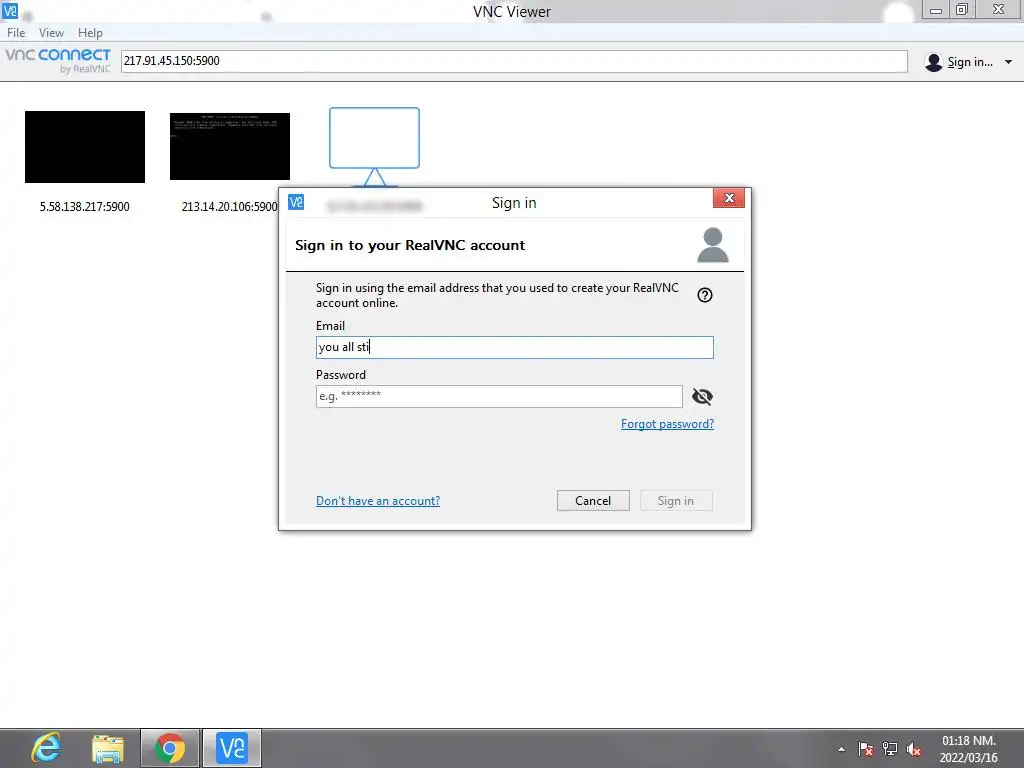Open Google Chrome from taskbar
Viewport: 1024px width, 768px height.
point(170,748)
